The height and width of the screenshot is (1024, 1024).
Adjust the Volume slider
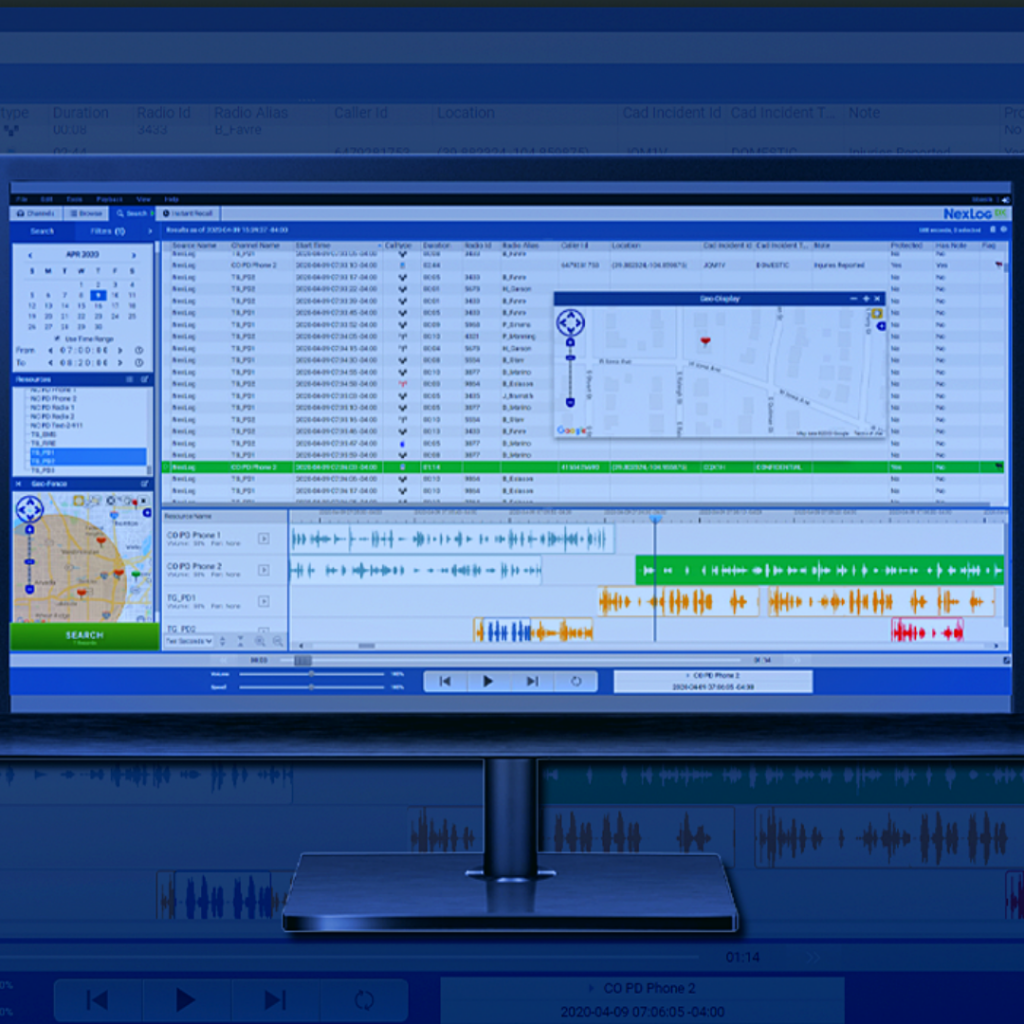[x=312, y=674]
